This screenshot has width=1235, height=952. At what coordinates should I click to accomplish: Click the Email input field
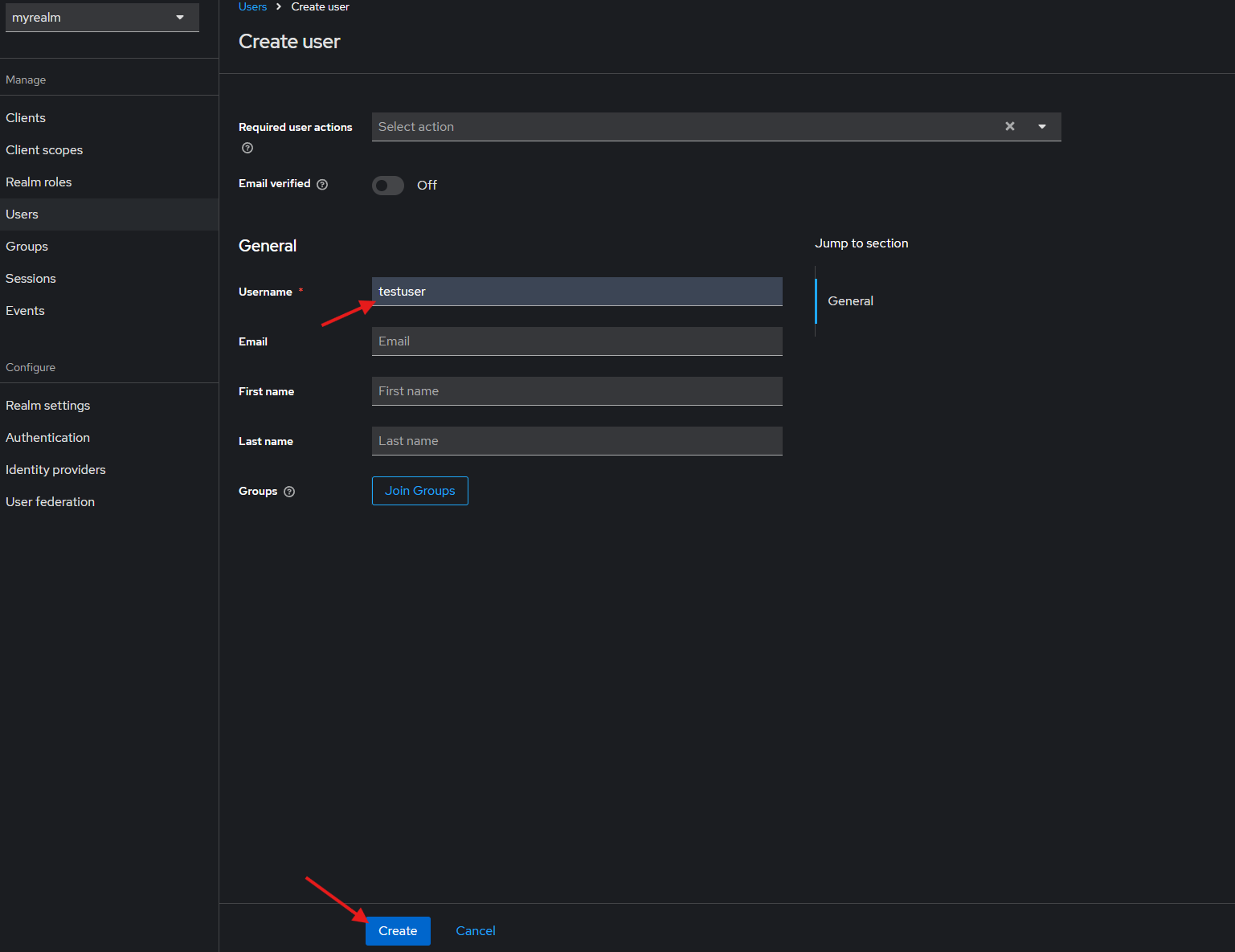pyautogui.click(x=577, y=341)
